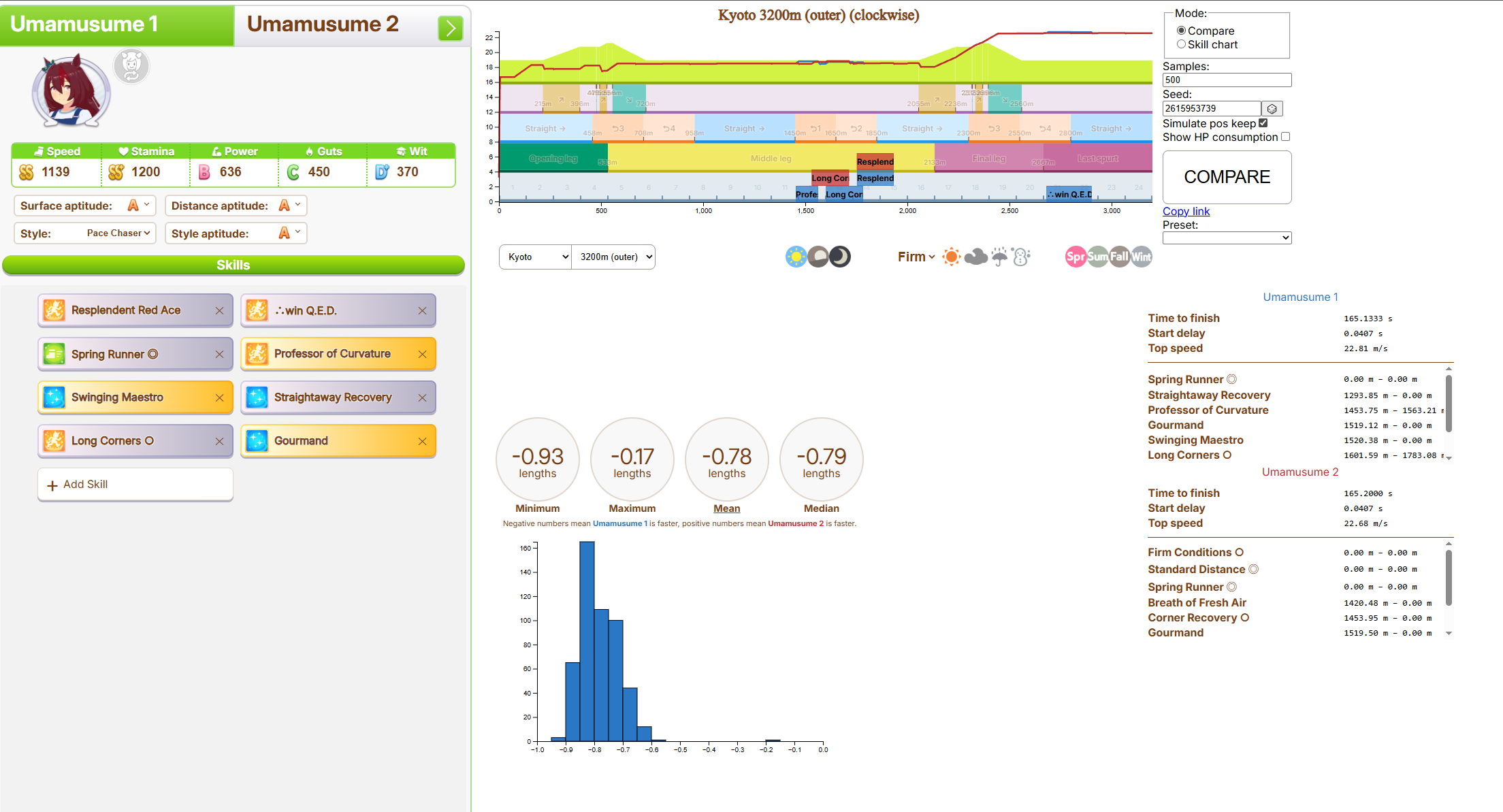Remove the Swinging Maestro skill
The image size is (1503, 812).
(219, 397)
